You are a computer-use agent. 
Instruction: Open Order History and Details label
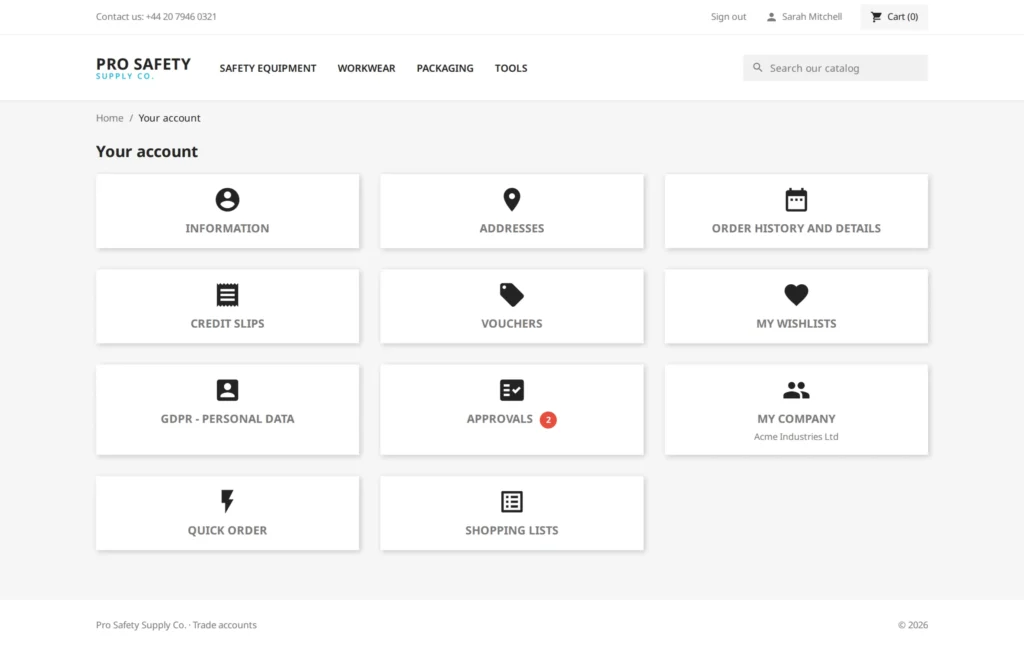(796, 229)
